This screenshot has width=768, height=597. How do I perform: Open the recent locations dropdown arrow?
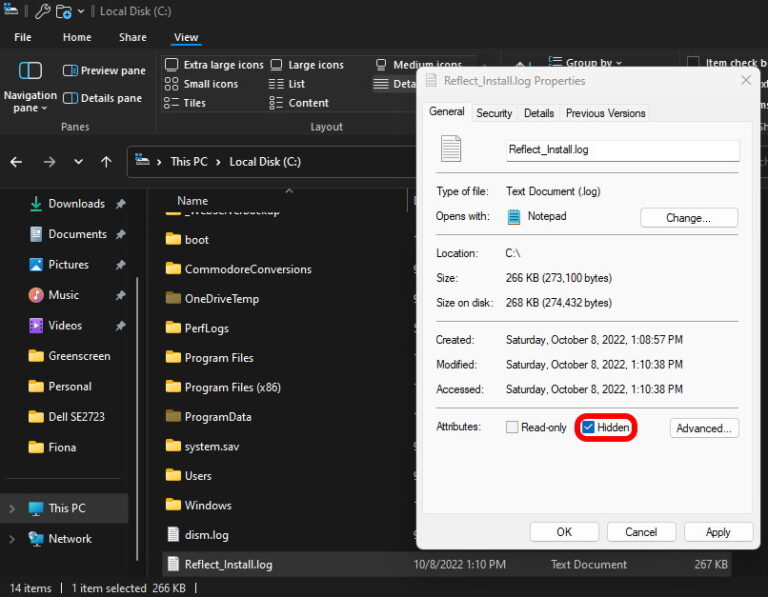(x=78, y=162)
